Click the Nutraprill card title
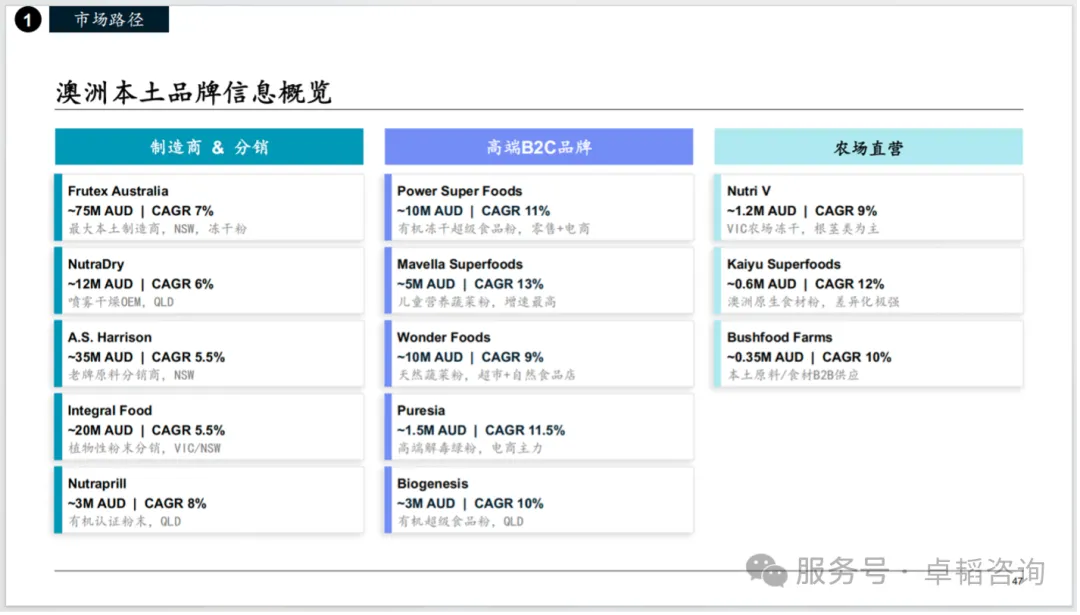This screenshot has height=615, width=1080. click(97, 483)
